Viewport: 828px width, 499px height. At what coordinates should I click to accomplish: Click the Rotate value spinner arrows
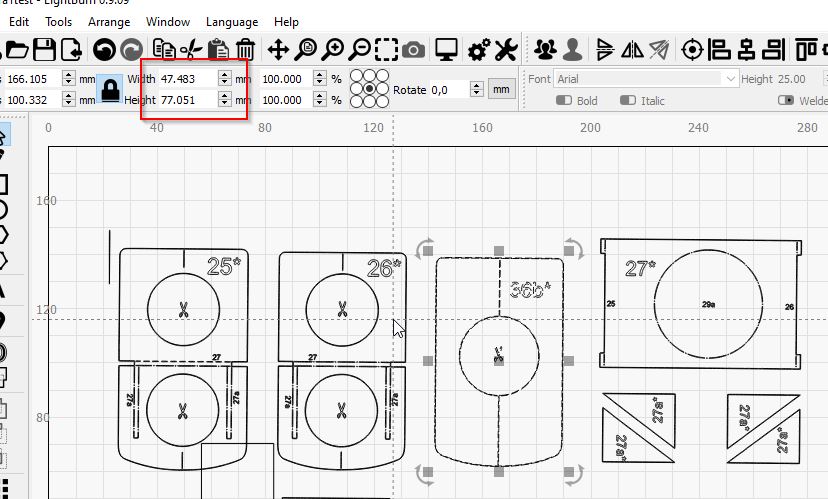tap(477, 90)
